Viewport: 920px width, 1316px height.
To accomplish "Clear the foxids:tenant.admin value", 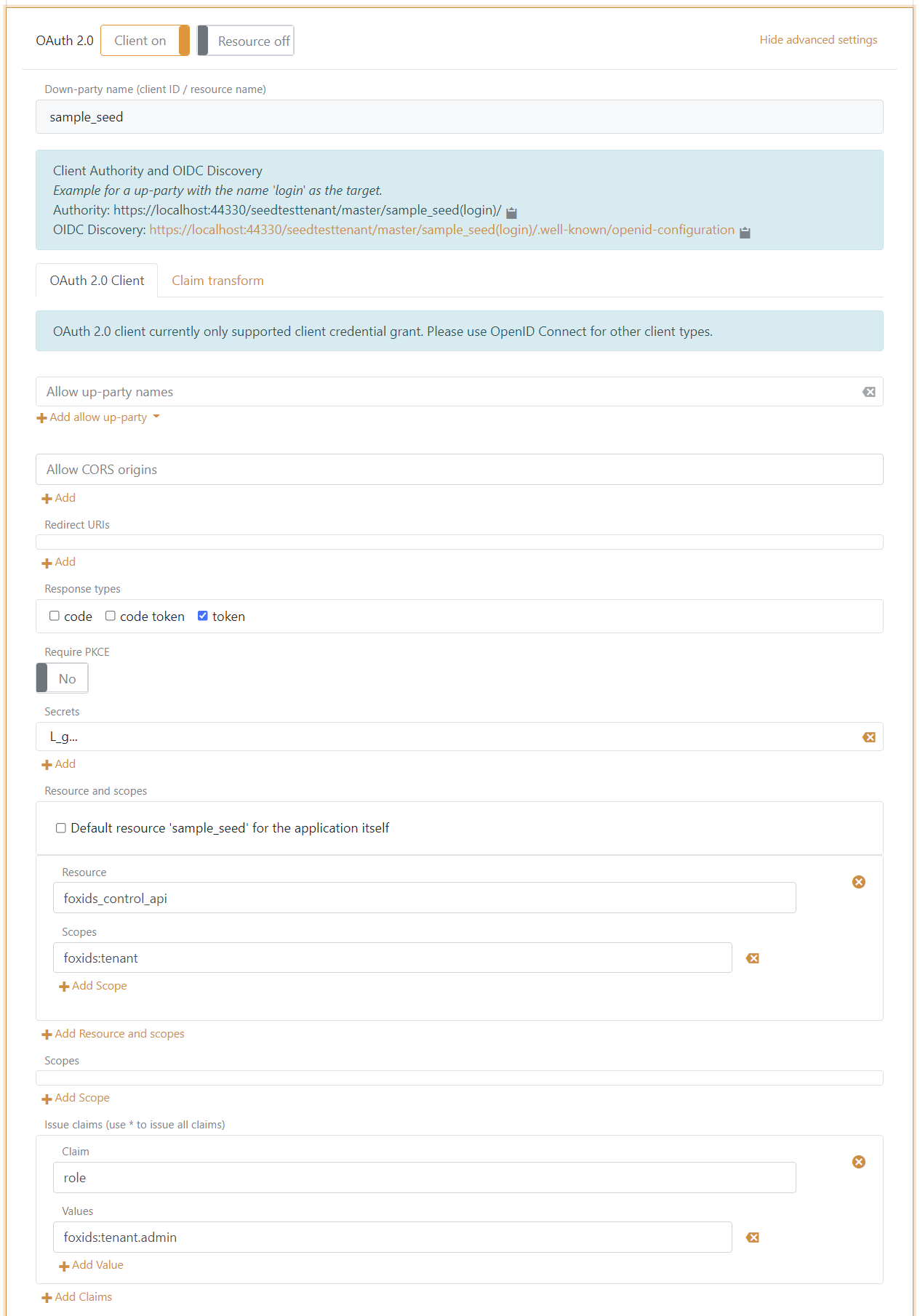I will (753, 1237).
